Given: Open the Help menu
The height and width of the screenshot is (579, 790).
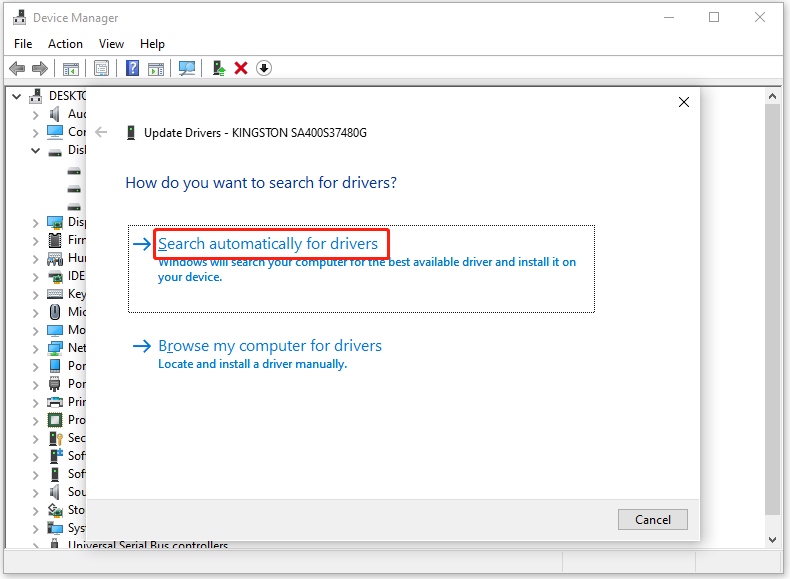Looking at the screenshot, I should pos(152,44).
